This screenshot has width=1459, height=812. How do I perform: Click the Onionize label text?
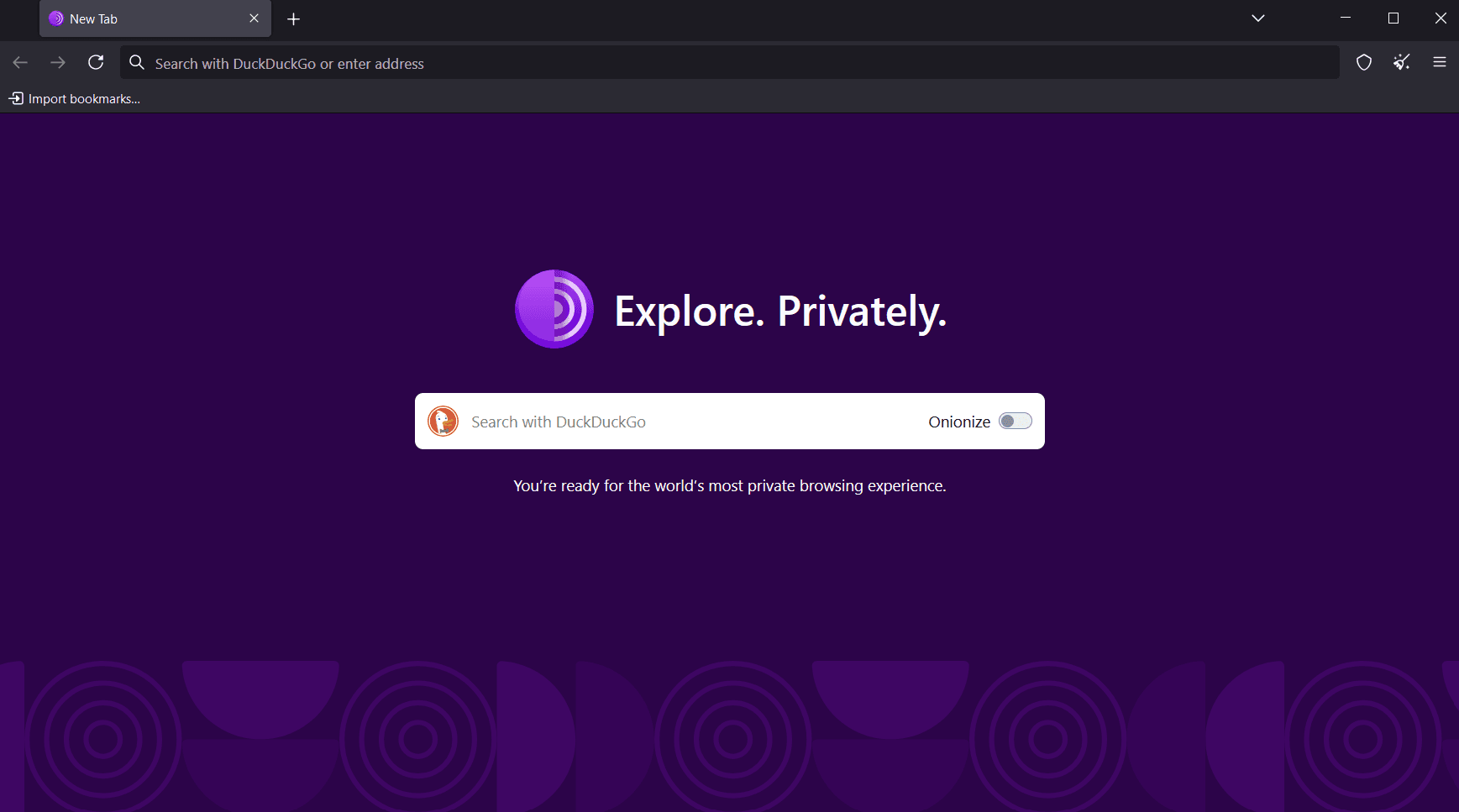[x=958, y=422]
